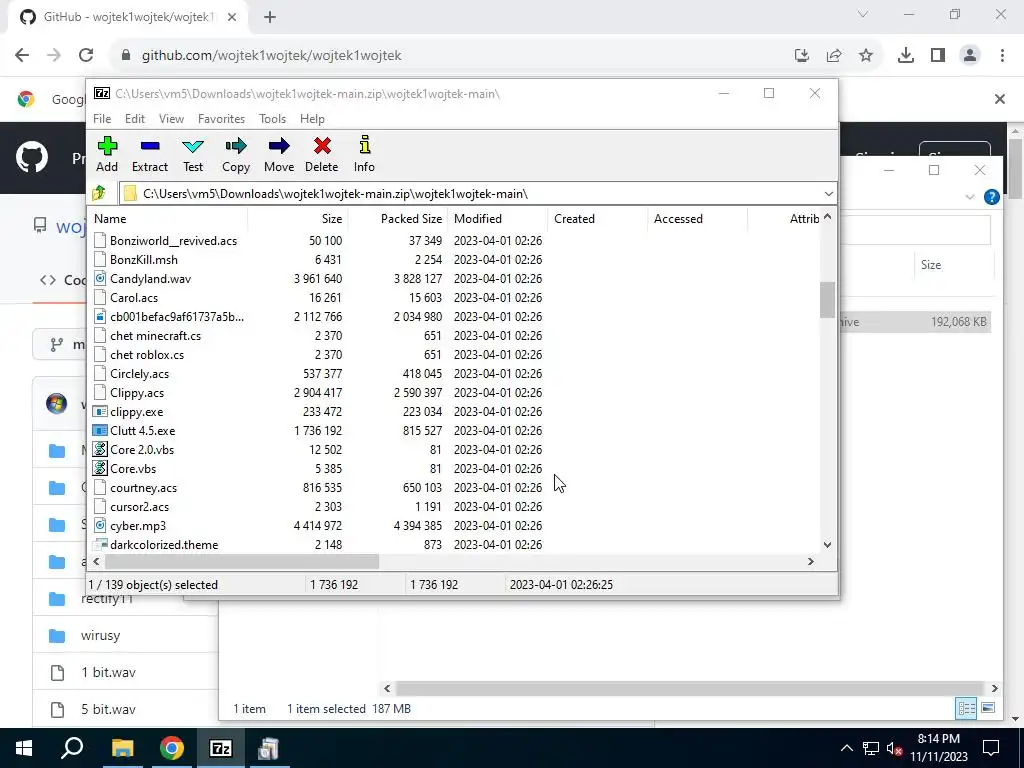The height and width of the screenshot is (768, 1024).
Task: Click Candyland.wav audio file icon
Action: (x=99, y=279)
